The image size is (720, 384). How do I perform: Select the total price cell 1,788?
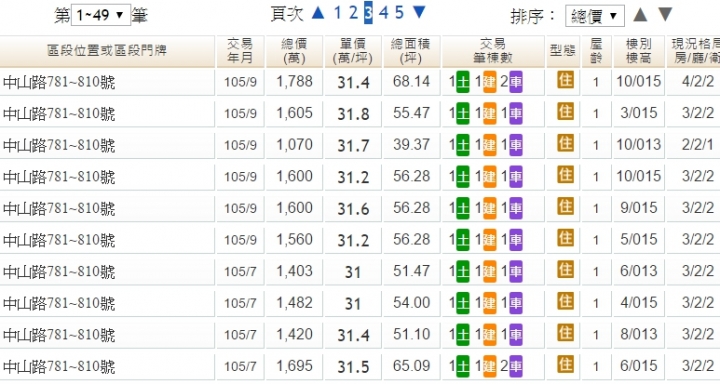click(294, 82)
